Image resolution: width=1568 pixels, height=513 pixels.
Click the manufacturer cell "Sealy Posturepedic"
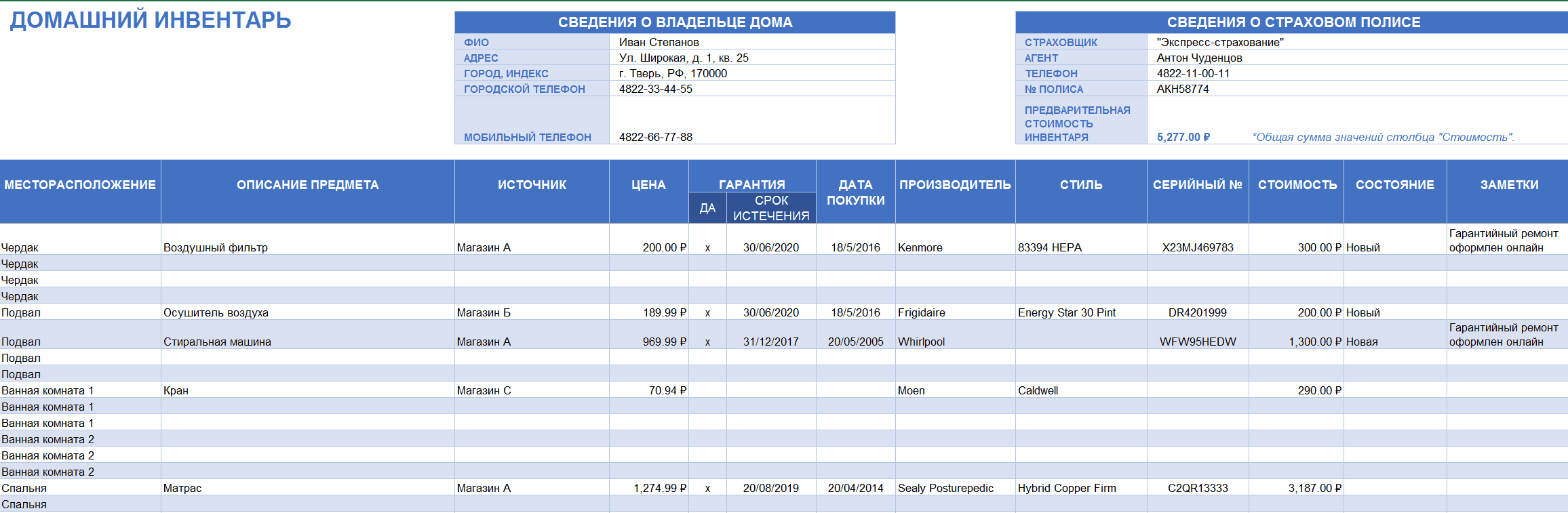coord(956,488)
